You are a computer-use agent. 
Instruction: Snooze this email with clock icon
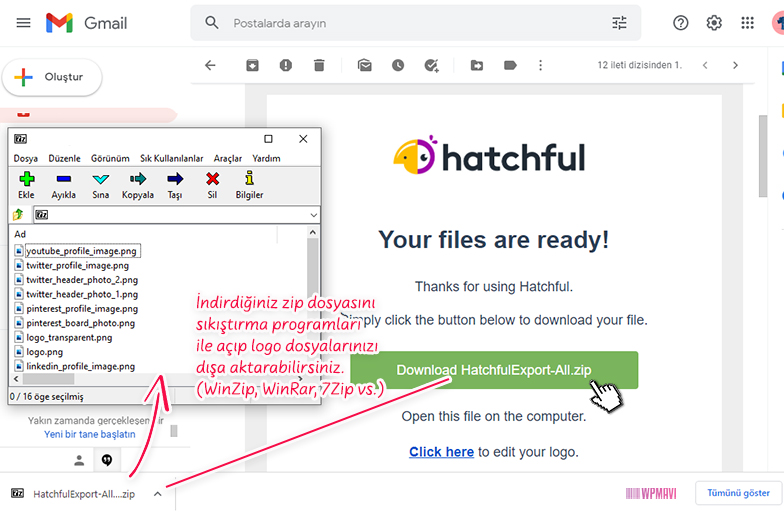click(x=398, y=65)
